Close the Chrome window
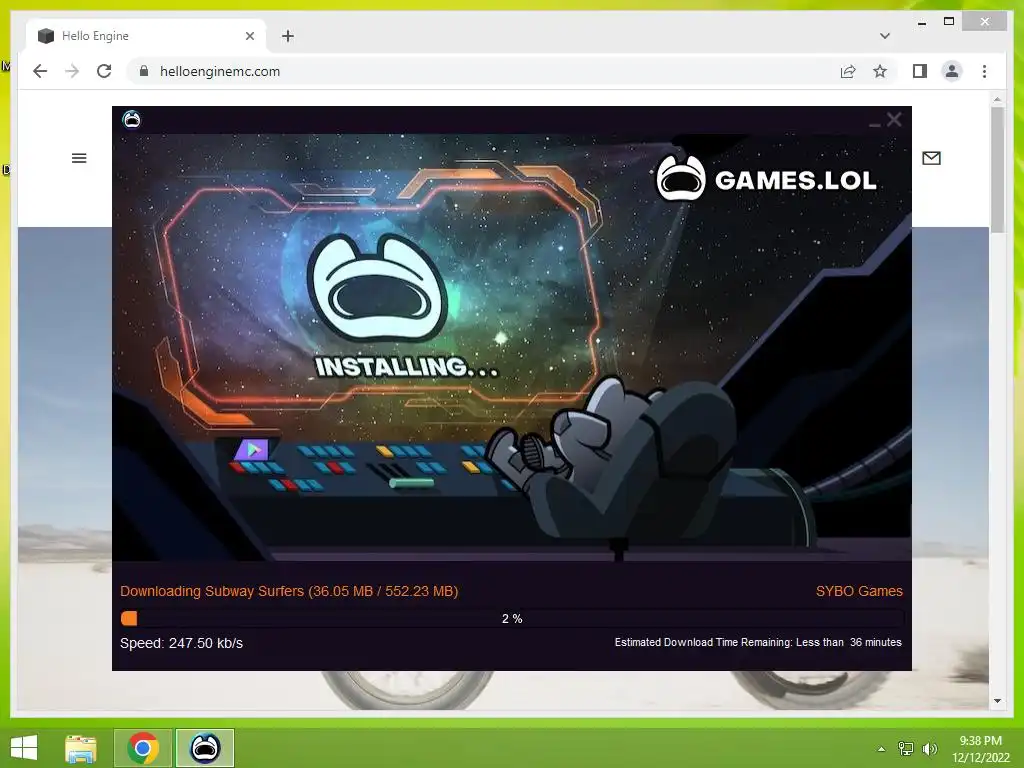Image resolution: width=1024 pixels, height=768 pixels. click(985, 22)
